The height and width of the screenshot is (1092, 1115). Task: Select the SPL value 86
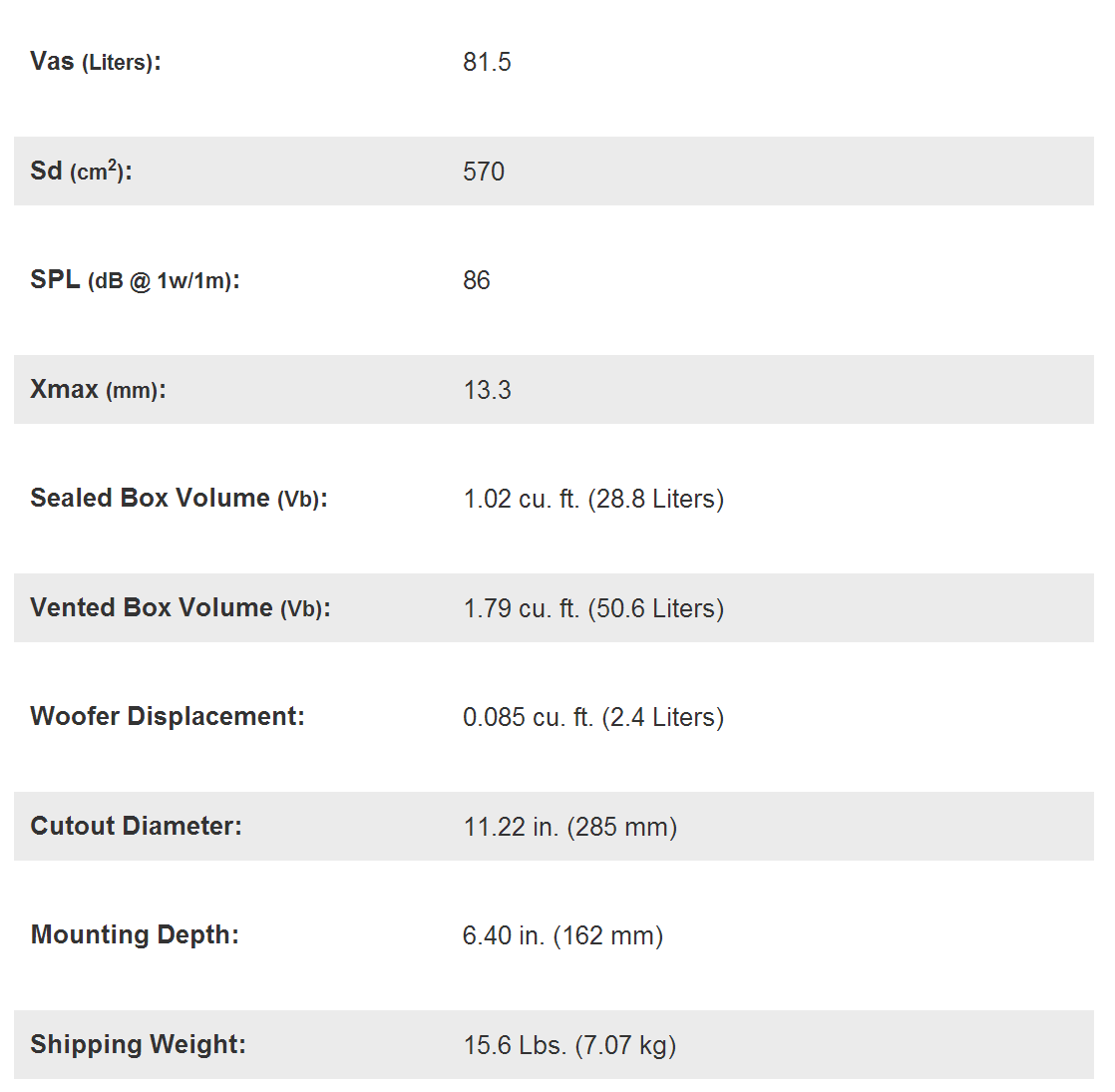[x=477, y=280]
